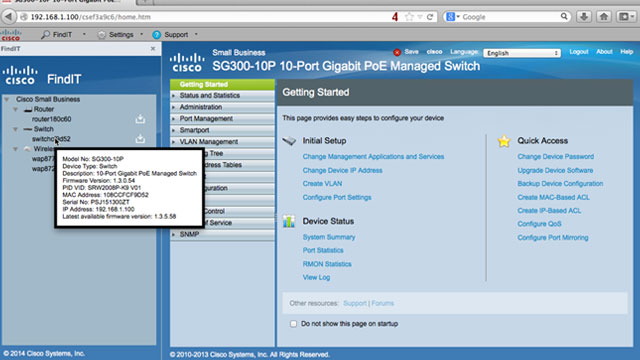Screen dimensions: 640x360
Task: Check Do not show this page on startup
Action: (293, 324)
